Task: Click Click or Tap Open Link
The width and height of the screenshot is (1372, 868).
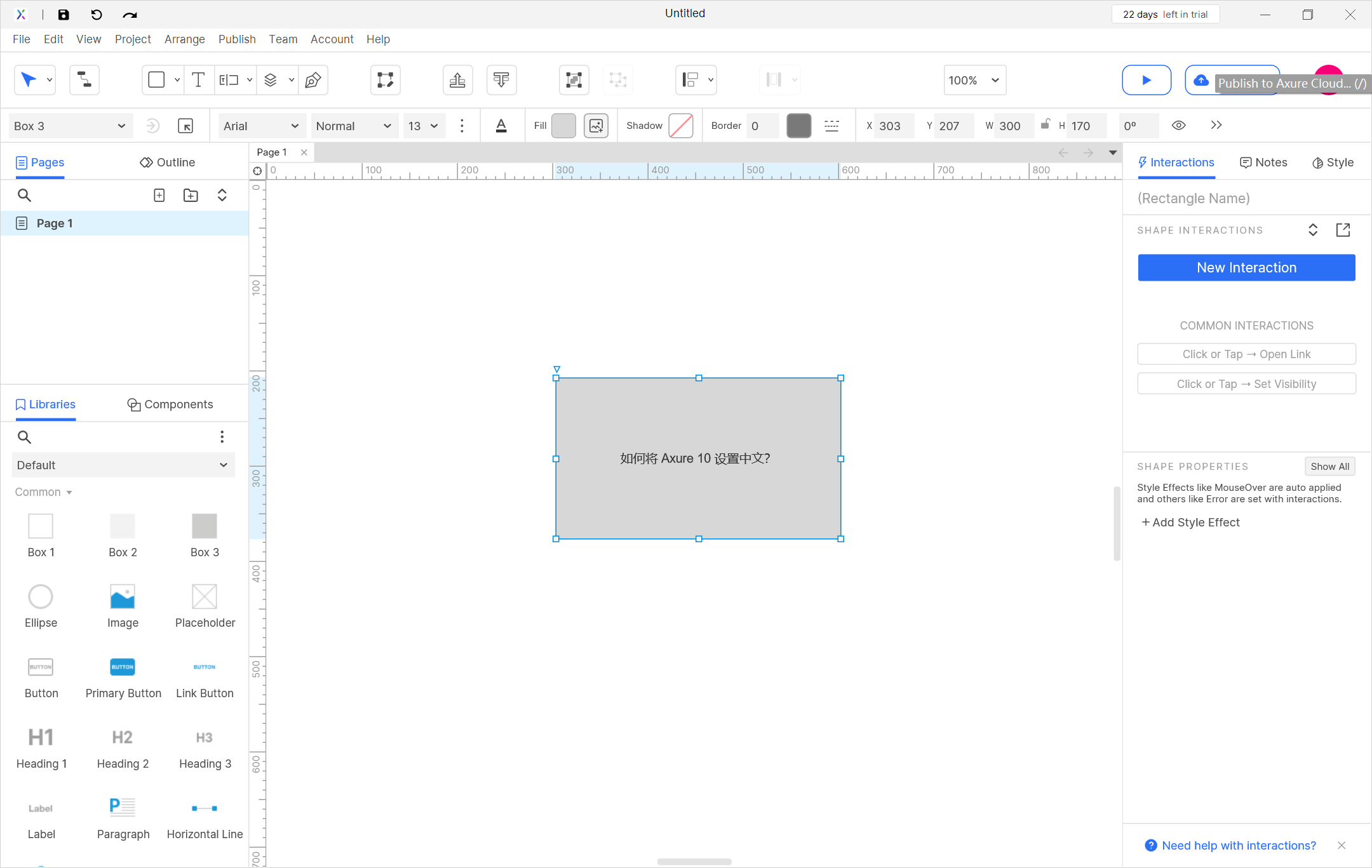Action: click(x=1246, y=354)
